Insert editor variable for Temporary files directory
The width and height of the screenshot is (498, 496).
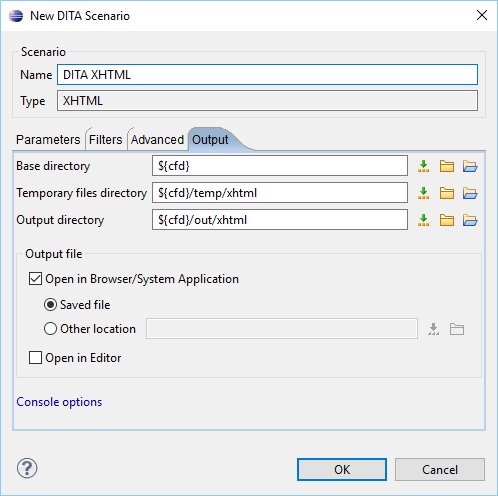pyautogui.click(x=423, y=193)
